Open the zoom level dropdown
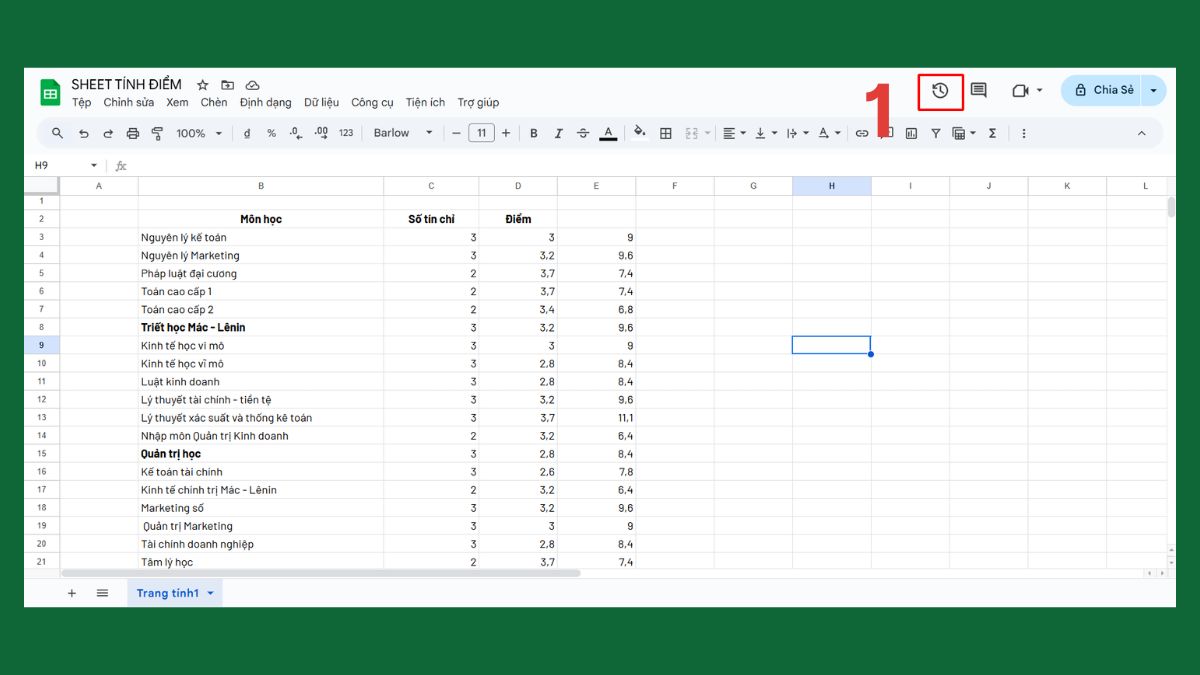The width and height of the screenshot is (1200, 675). 198,132
